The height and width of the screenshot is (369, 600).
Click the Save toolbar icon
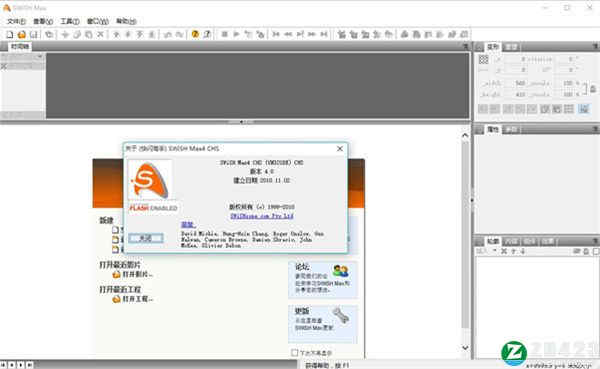(34, 34)
